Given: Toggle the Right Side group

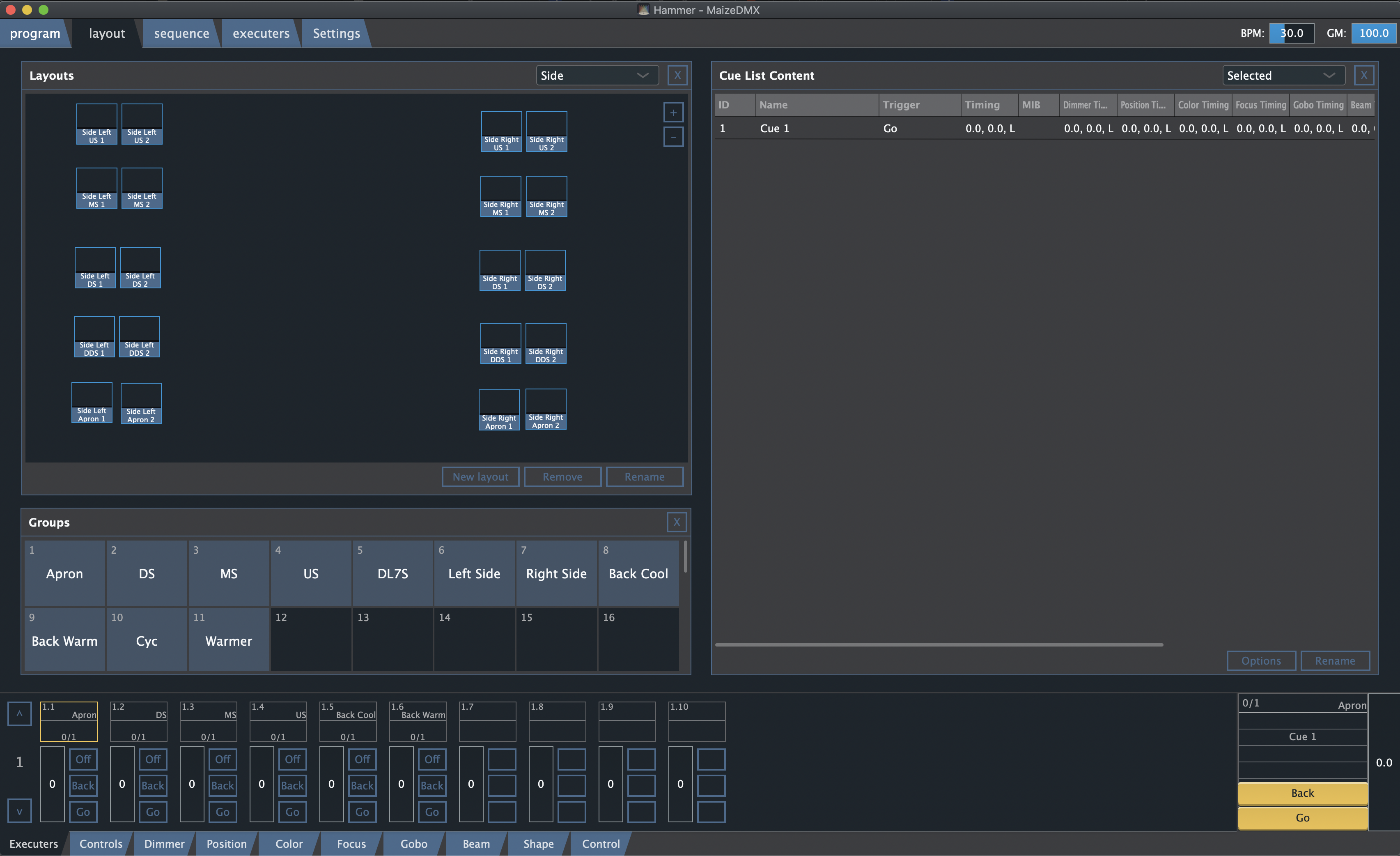Looking at the screenshot, I should click(556, 573).
